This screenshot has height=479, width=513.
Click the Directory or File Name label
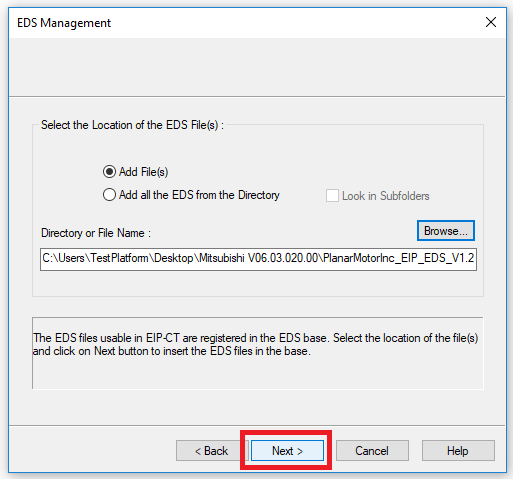click(96, 233)
